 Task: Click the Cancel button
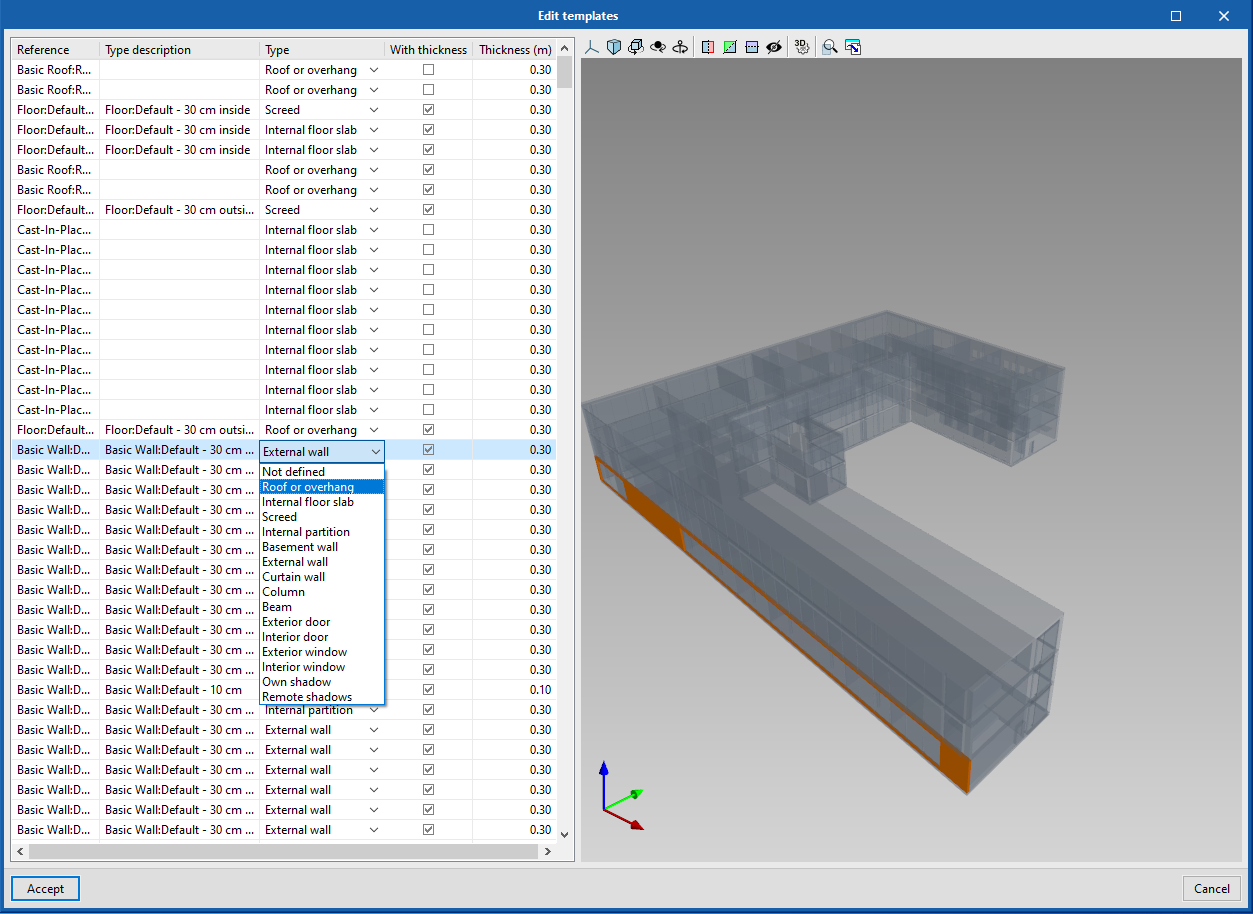coord(1211,888)
